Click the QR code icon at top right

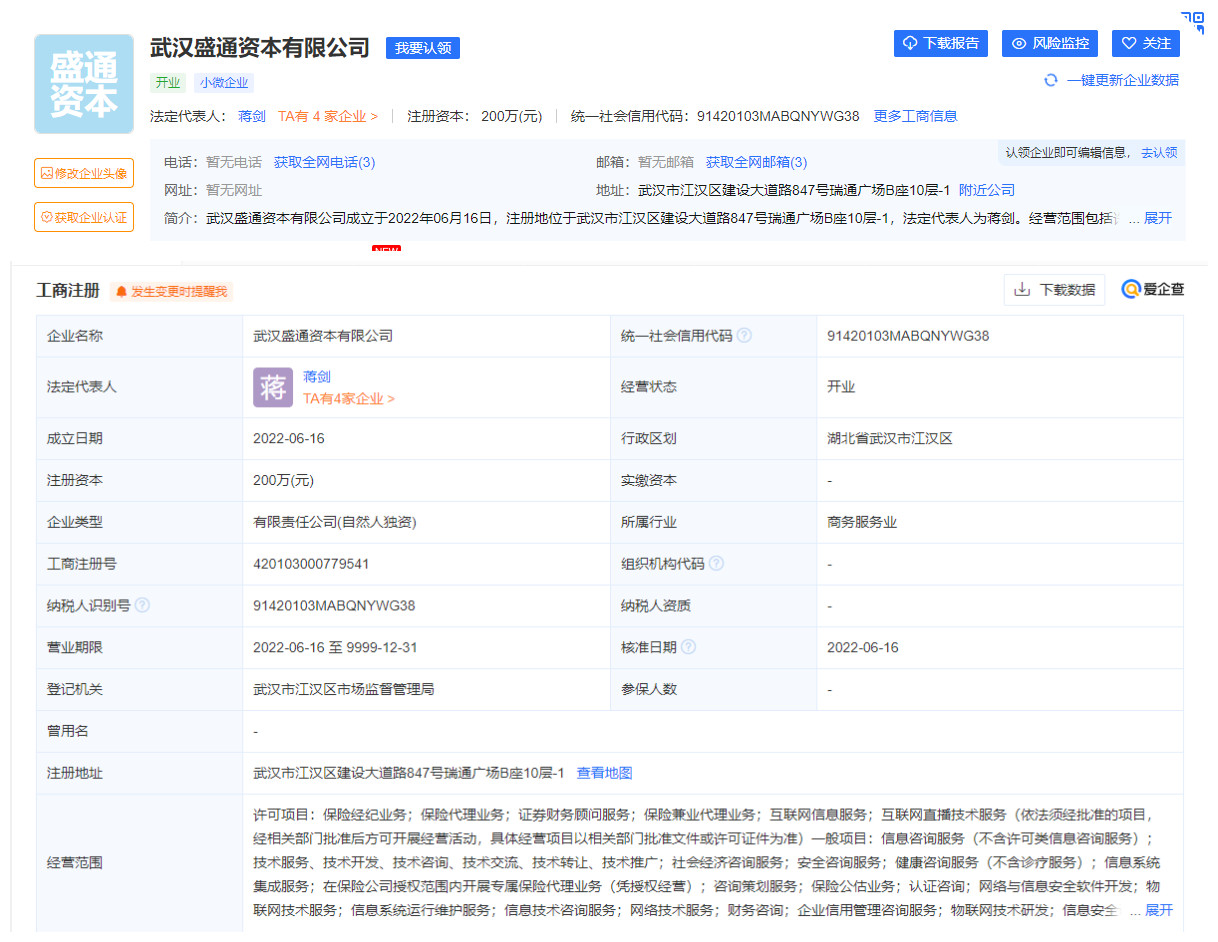click(x=1193, y=22)
